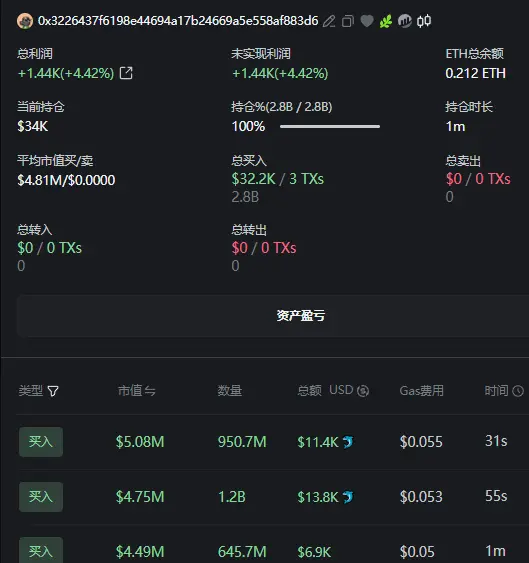529x563 pixels.
Task: Favorite this wallet with heart icon
Action: coord(367,21)
